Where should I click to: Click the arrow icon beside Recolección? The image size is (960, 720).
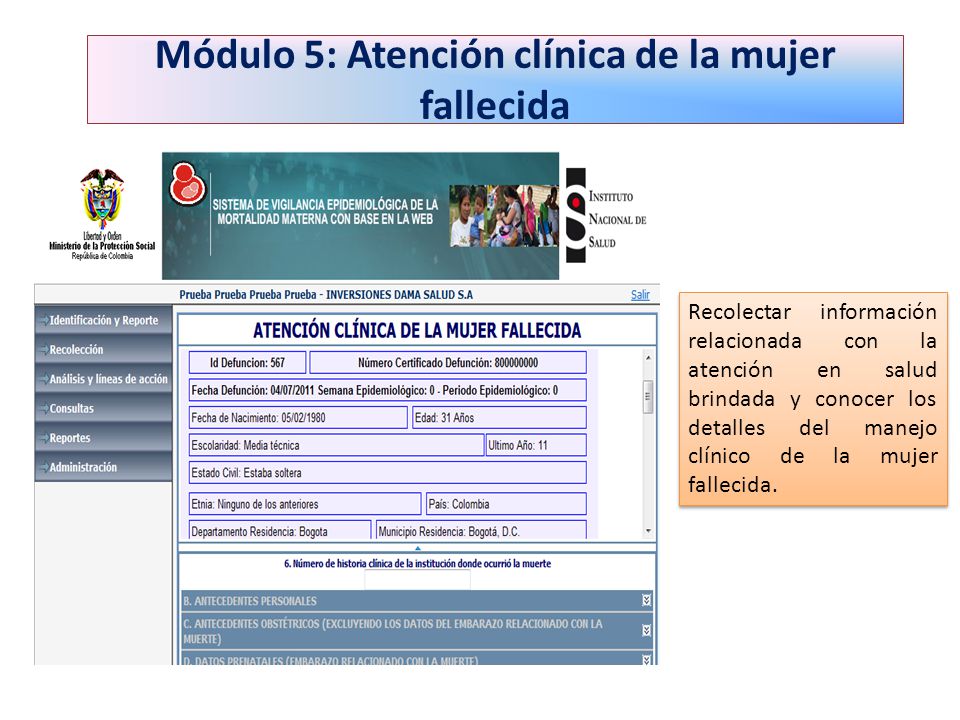(44, 350)
